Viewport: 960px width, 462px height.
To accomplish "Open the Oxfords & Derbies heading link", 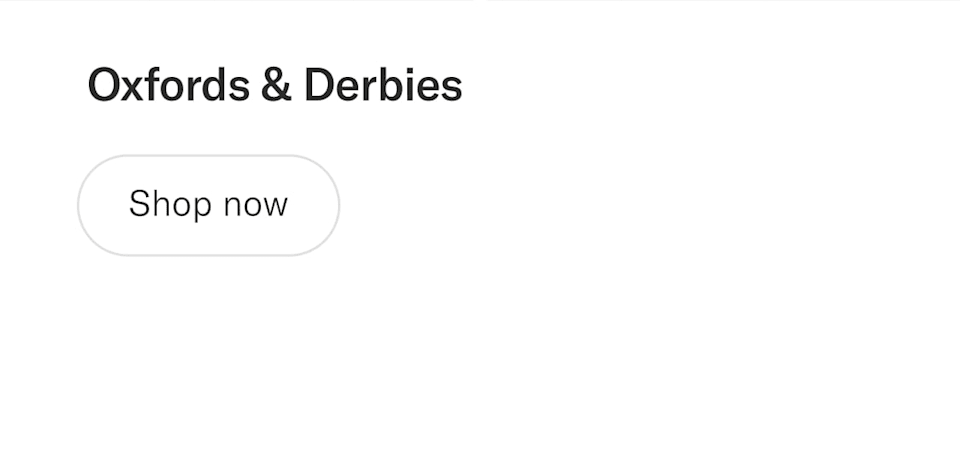I will [x=275, y=84].
